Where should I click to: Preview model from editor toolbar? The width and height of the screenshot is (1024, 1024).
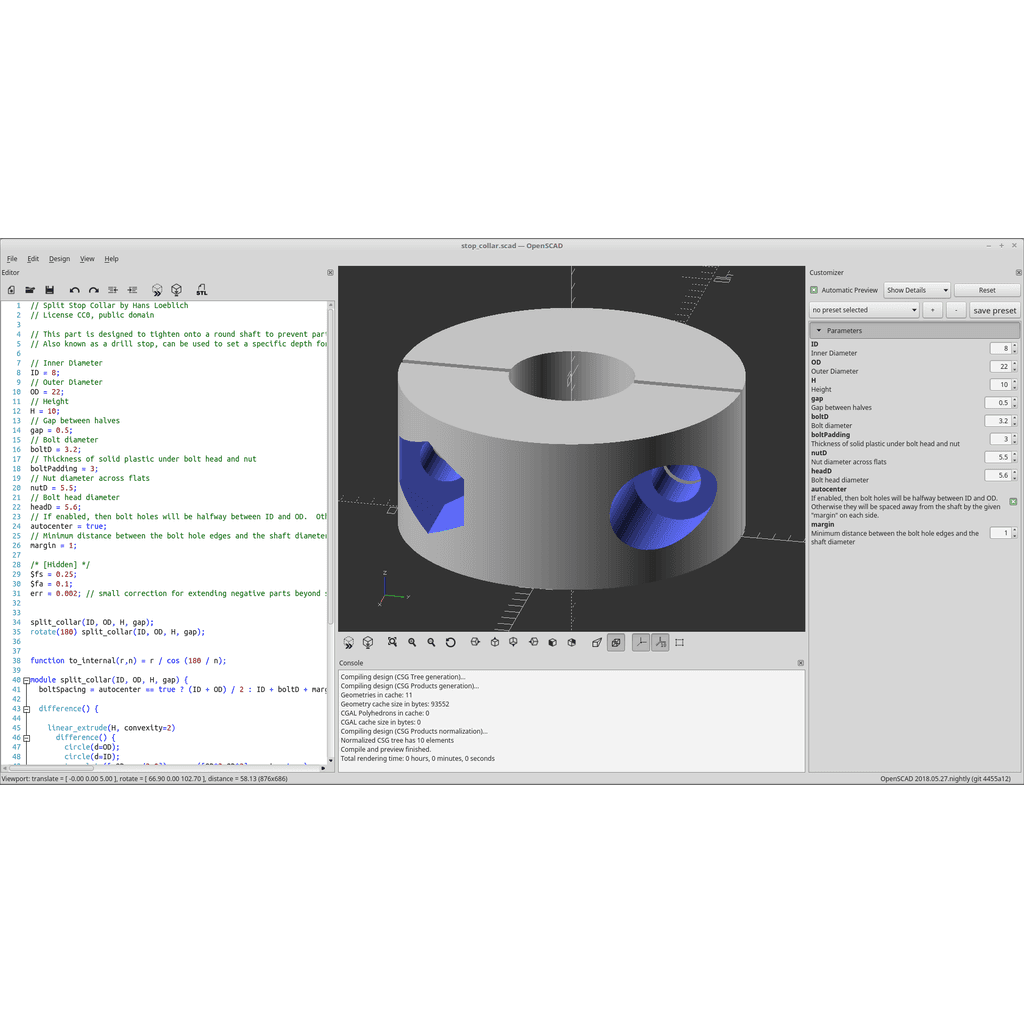tap(157, 290)
